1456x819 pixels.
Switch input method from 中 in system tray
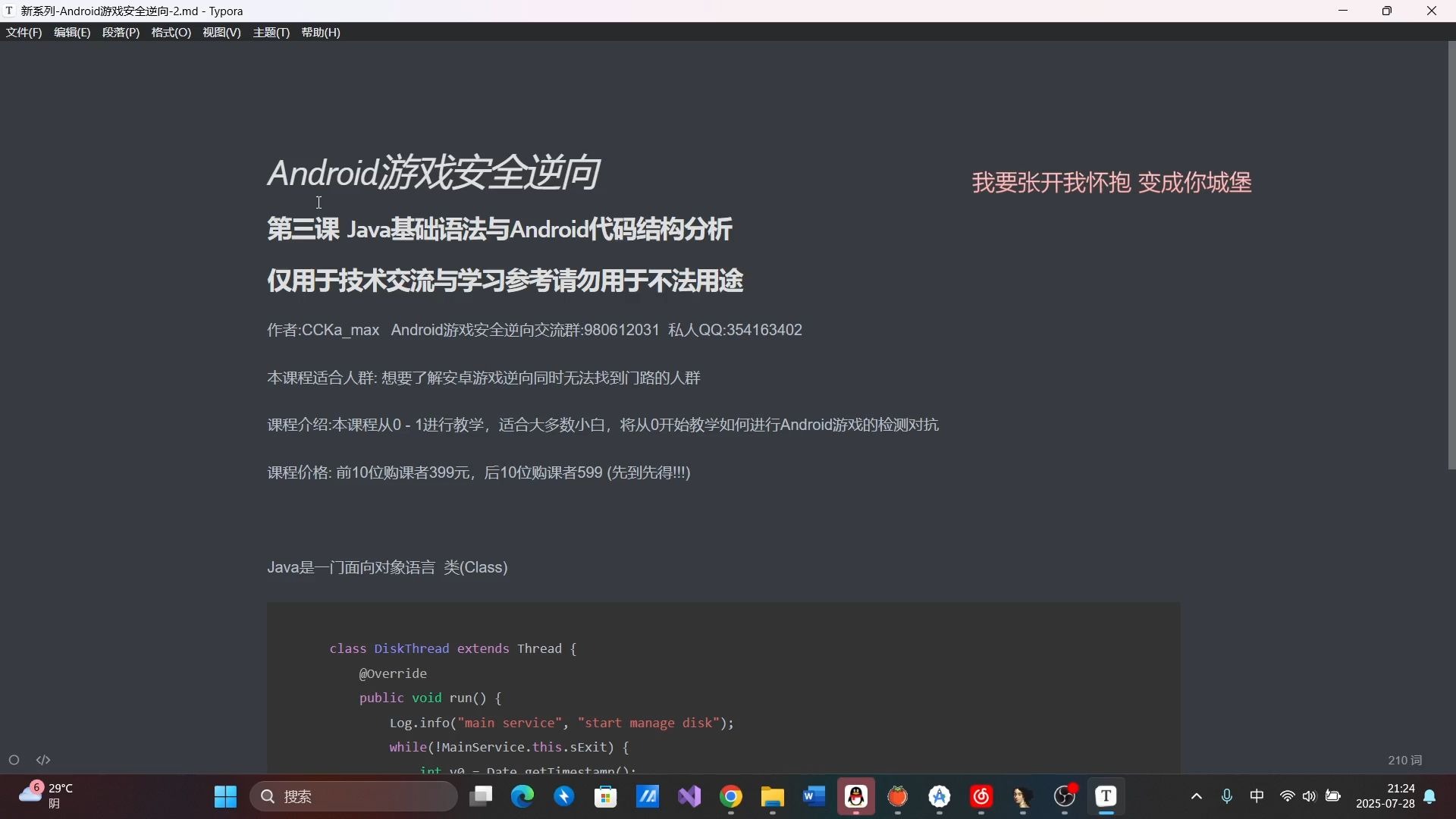(1257, 796)
